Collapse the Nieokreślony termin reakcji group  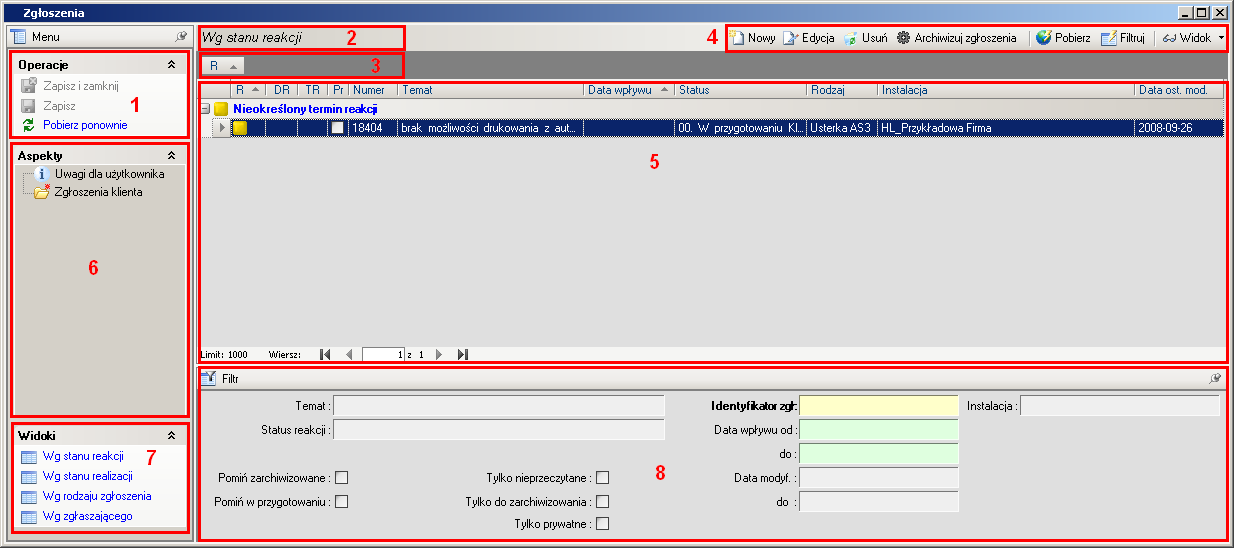tap(206, 108)
